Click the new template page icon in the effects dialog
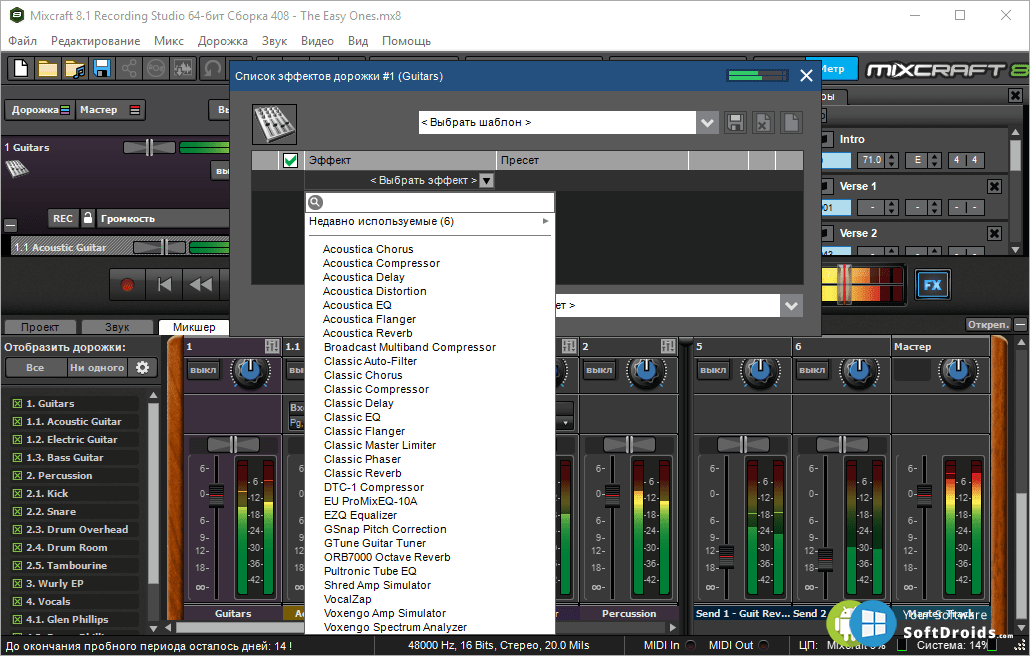This screenshot has height=656, width=1030. tap(792, 122)
